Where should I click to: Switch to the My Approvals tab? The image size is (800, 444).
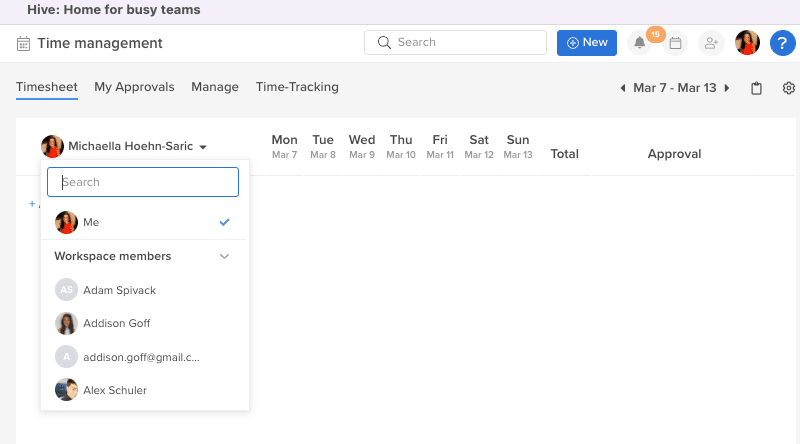pos(134,87)
